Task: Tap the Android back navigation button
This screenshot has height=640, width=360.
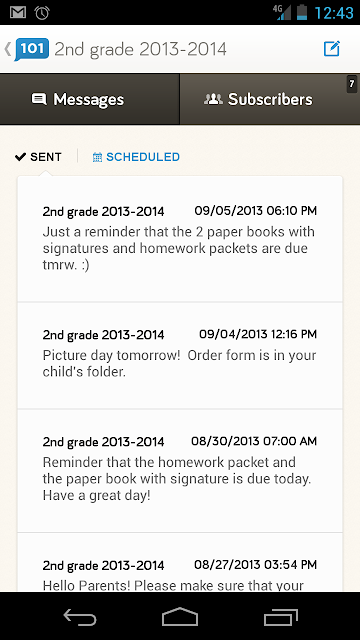Action: [x=80, y=616]
